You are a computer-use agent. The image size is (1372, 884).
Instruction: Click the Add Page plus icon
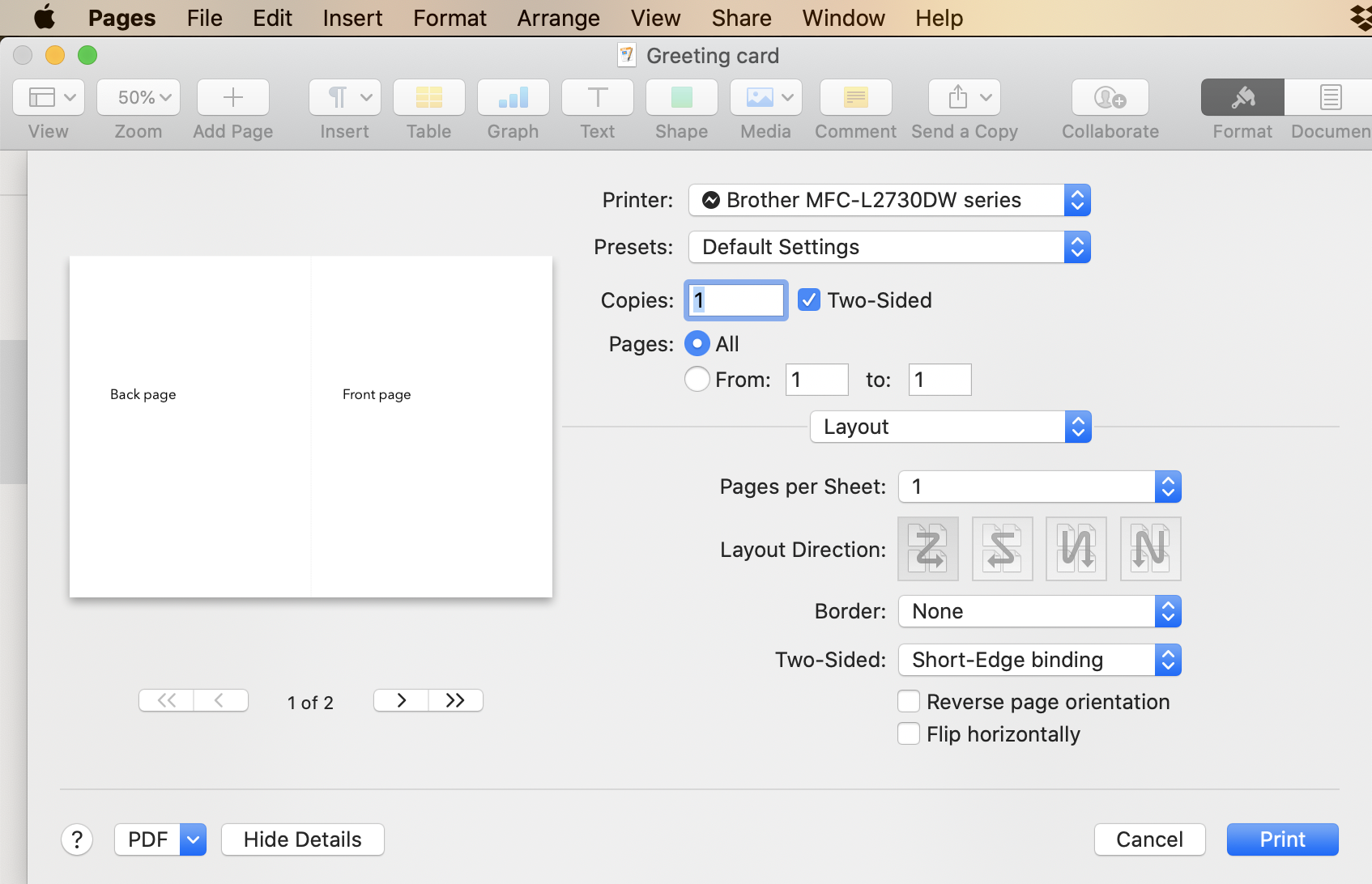(233, 97)
